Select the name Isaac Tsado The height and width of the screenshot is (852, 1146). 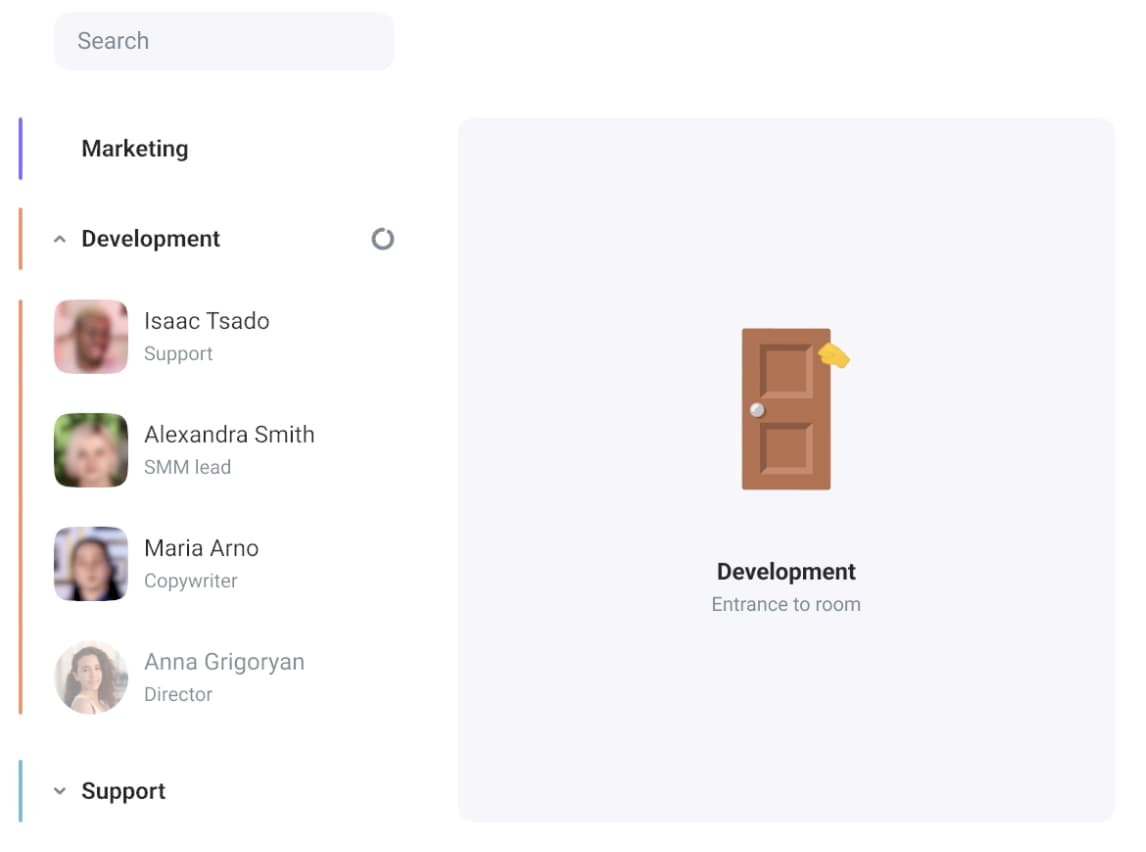click(207, 321)
